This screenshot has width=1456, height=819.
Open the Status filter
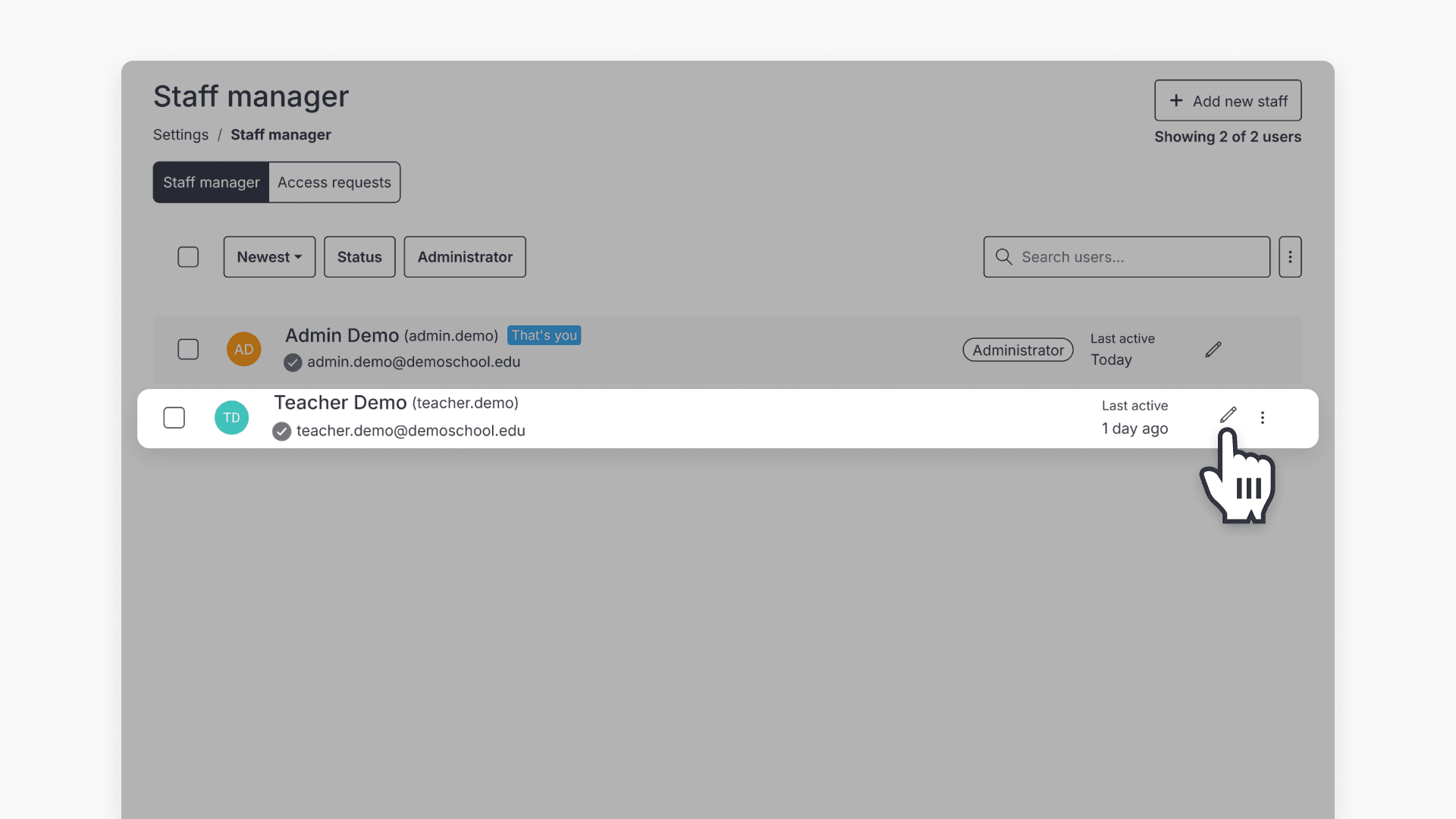[359, 256]
